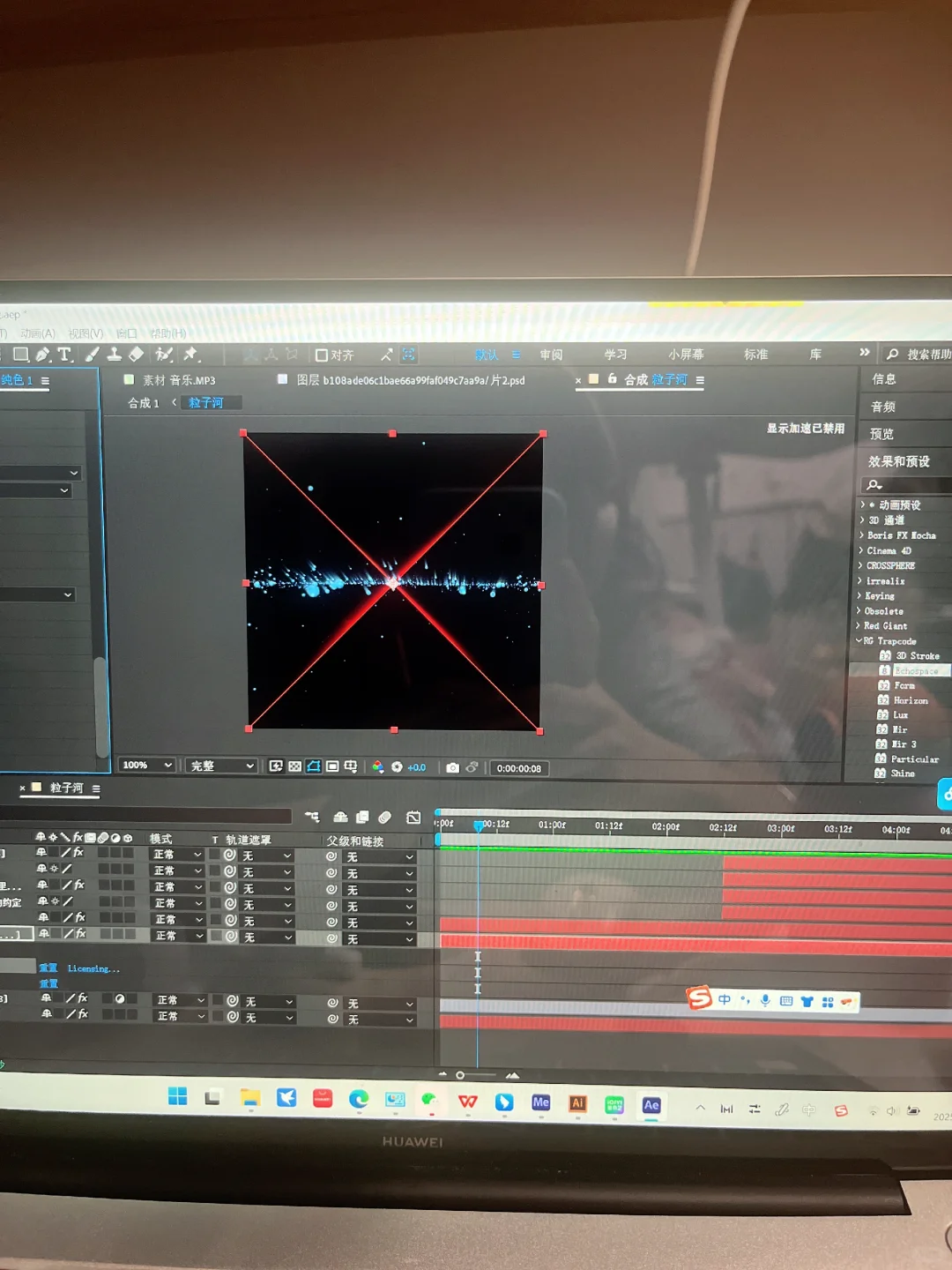Expand the Red Giant effects group
952x1270 pixels.
tap(859, 626)
